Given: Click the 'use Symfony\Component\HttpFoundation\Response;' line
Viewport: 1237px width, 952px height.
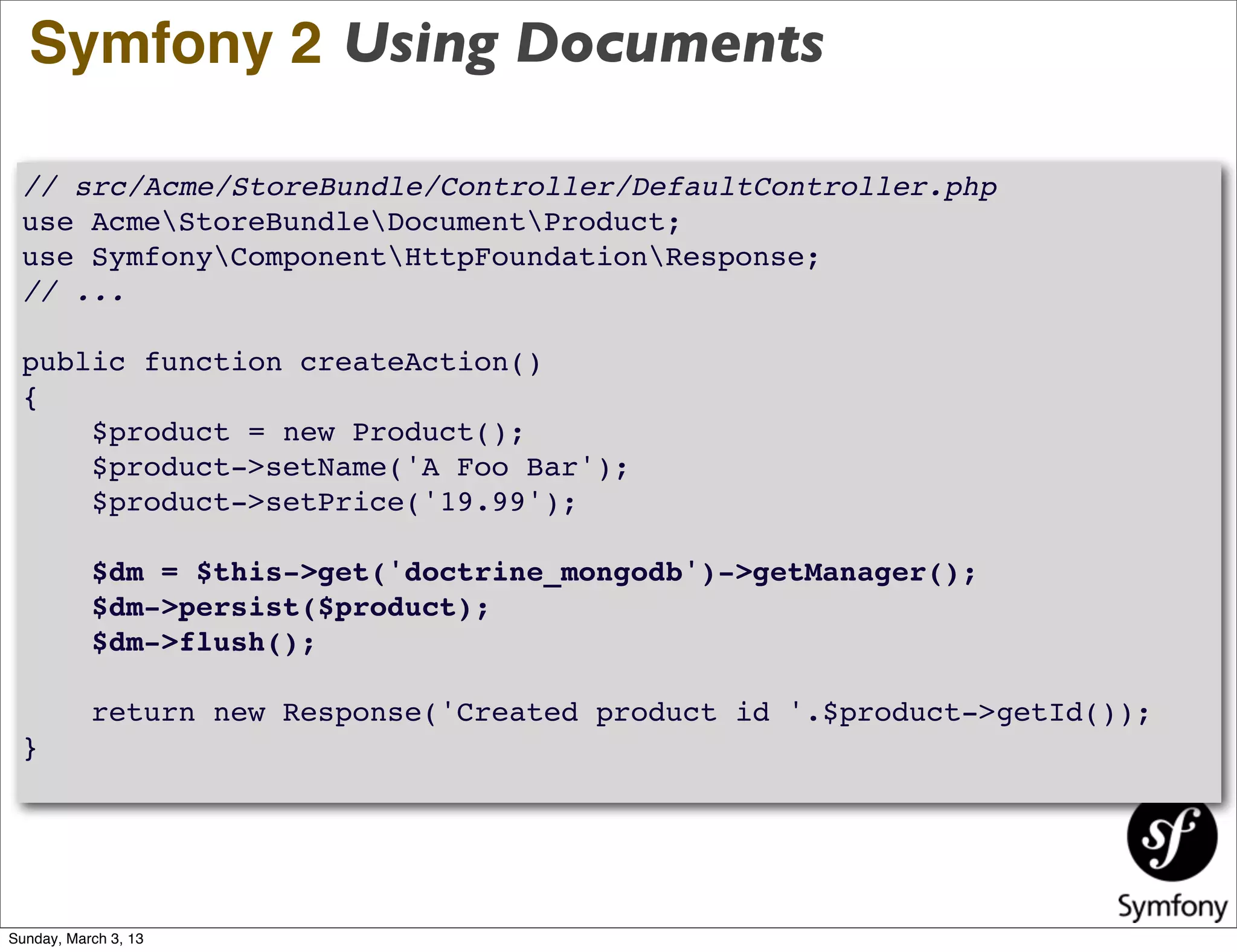Looking at the screenshot, I should (420, 257).
